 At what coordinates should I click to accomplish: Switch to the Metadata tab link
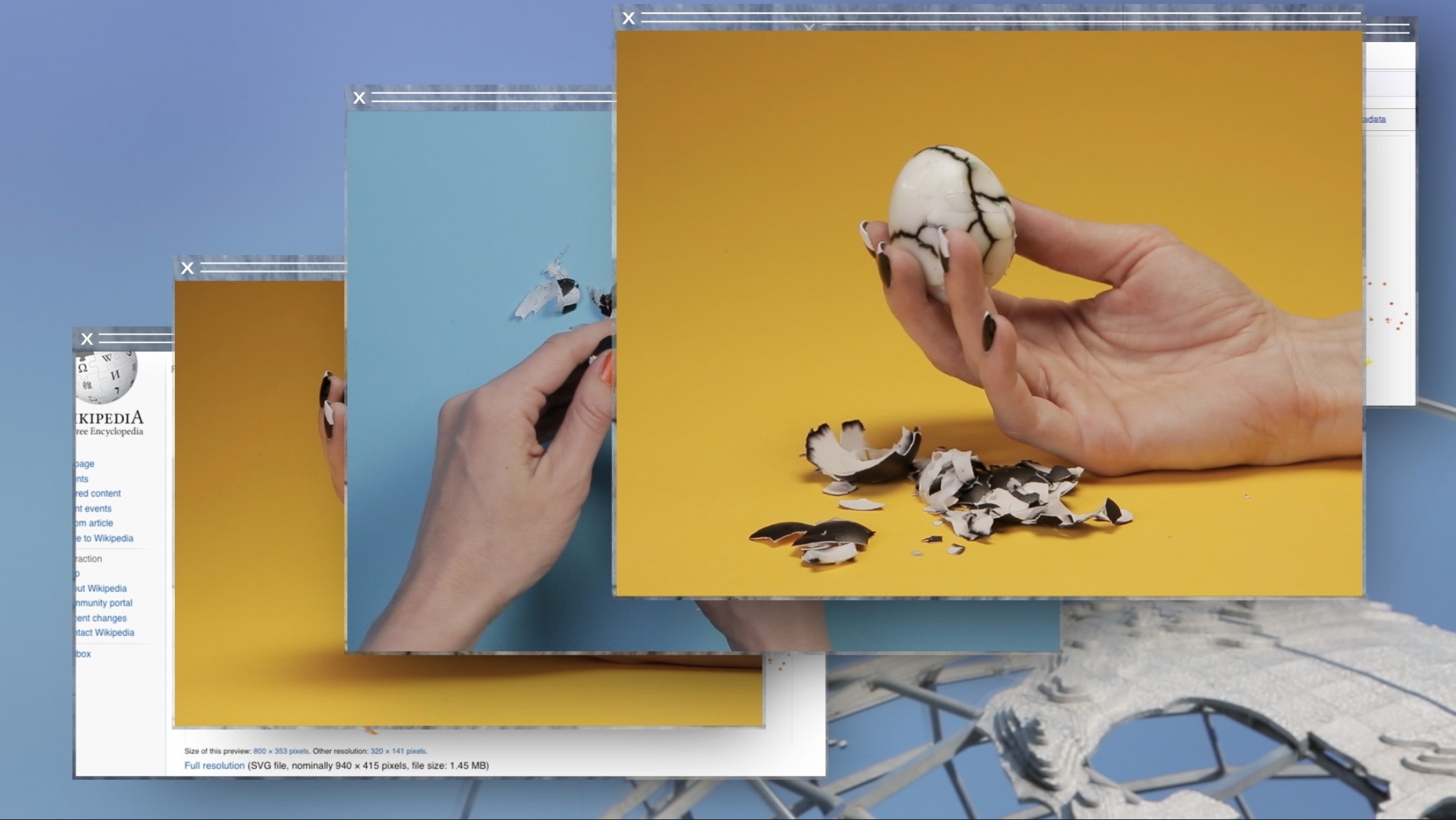[x=1374, y=119]
